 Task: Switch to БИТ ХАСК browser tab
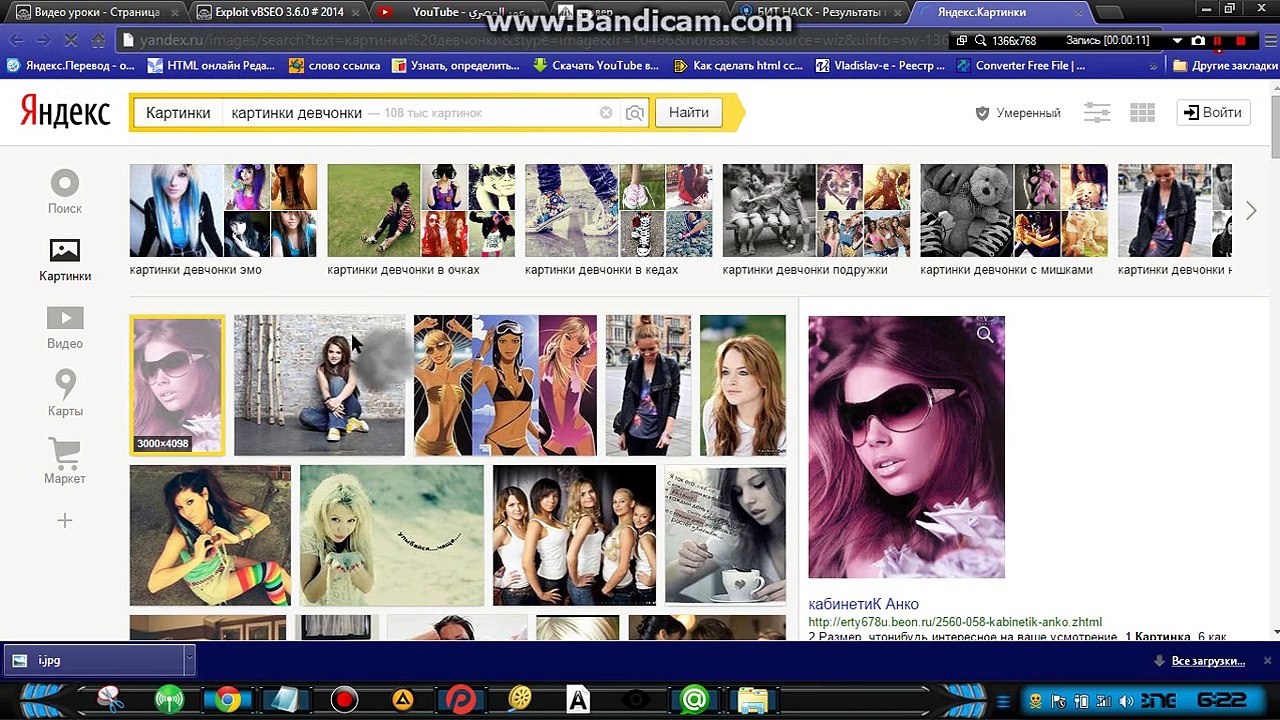click(813, 13)
